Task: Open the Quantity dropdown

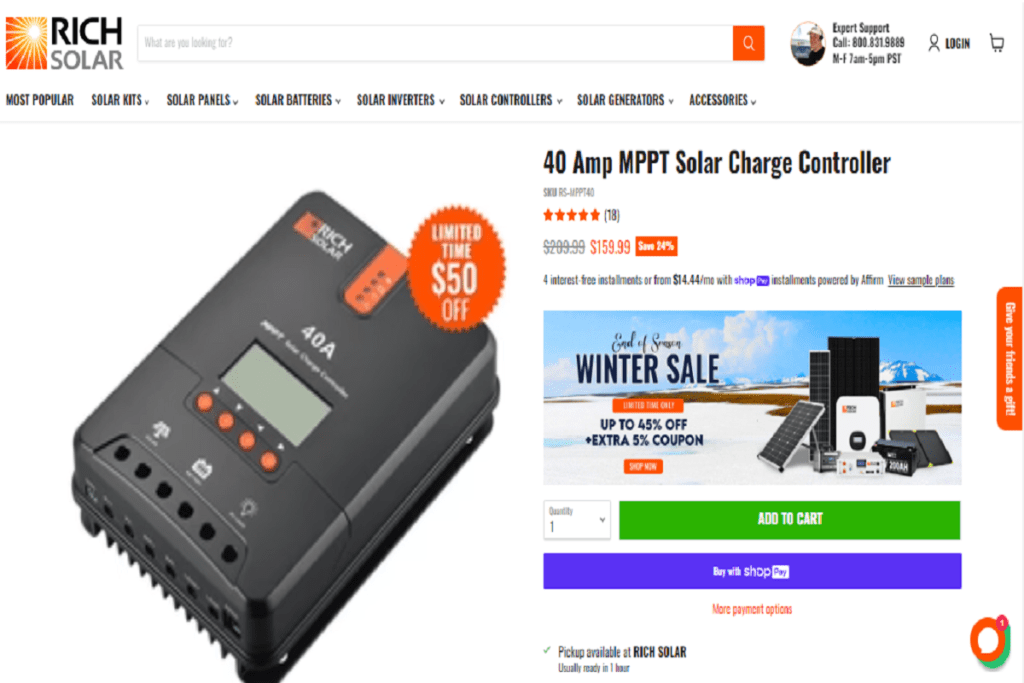Action: [x=577, y=520]
